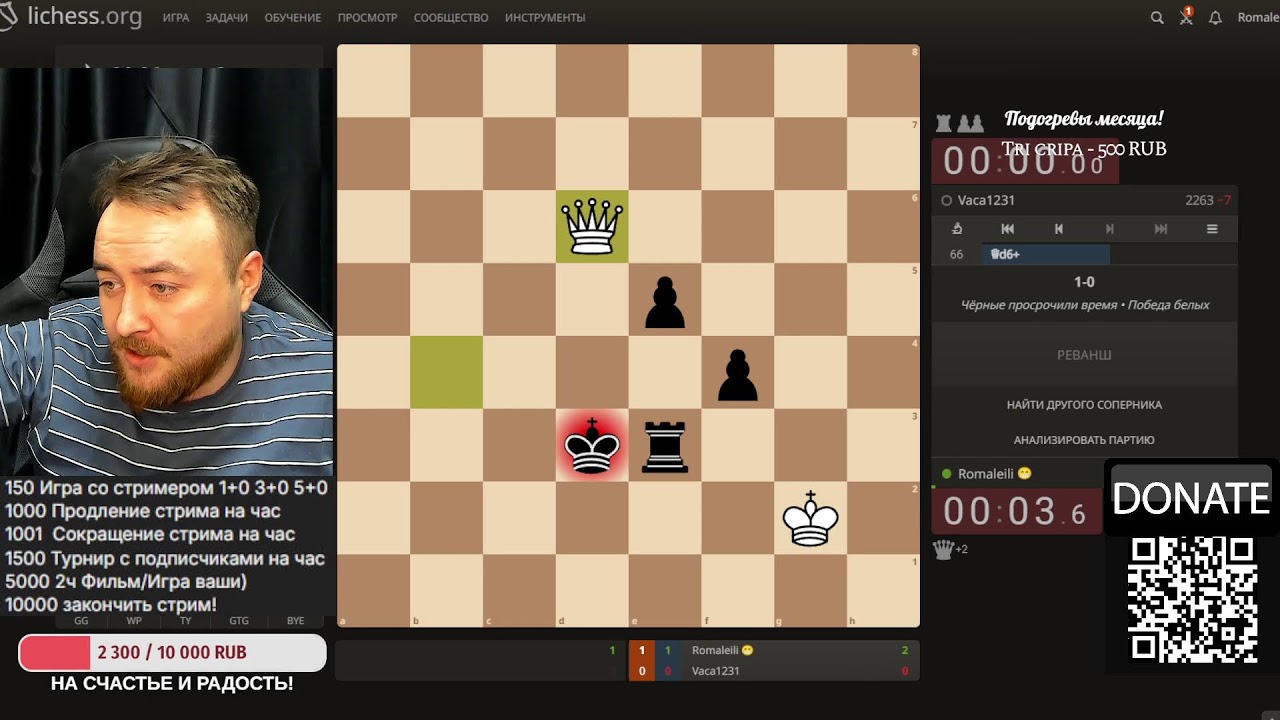This screenshot has height=720, width=1280.
Task: Step back one move
Action: [x=1058, y=229]
